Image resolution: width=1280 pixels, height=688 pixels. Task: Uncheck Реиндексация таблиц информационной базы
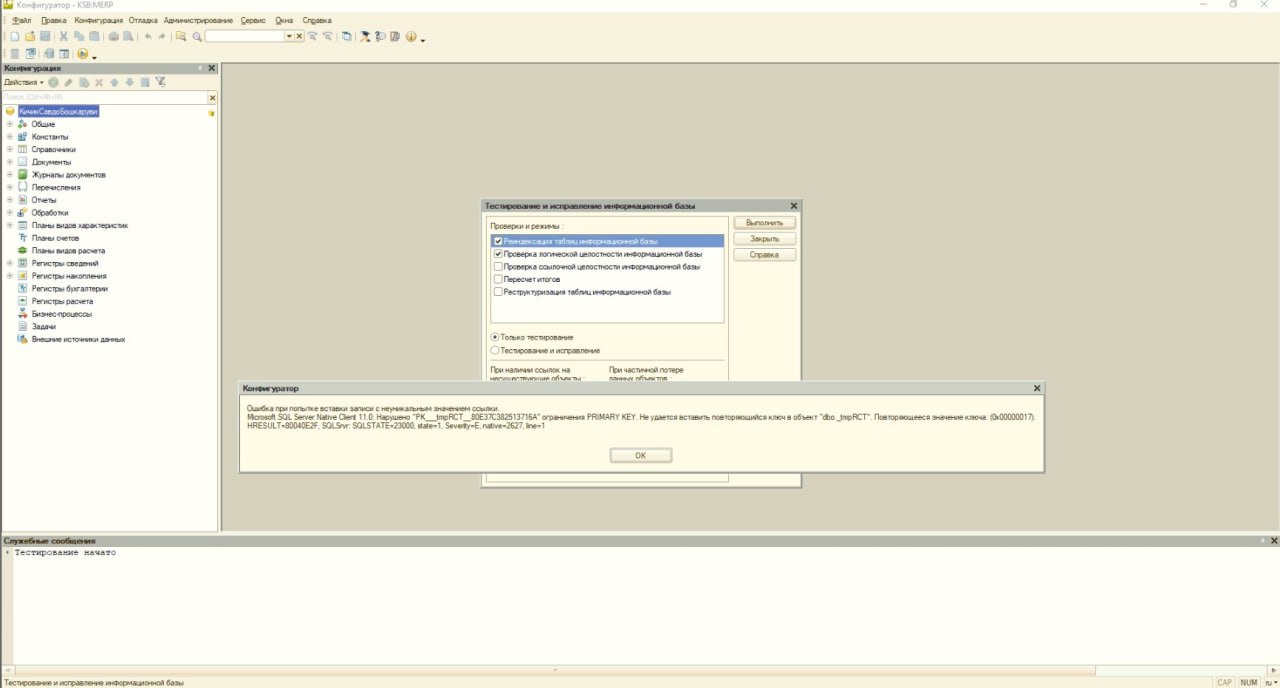497,242
